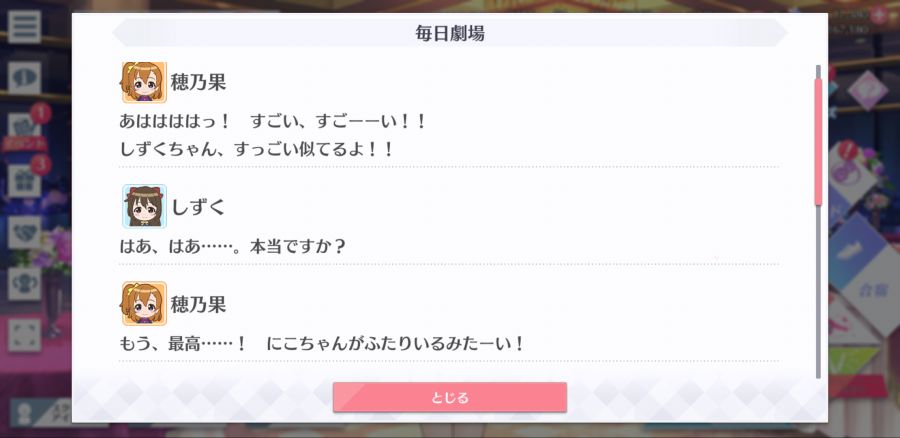900x438 pixels.
Task: Click the しずく speaker name label
Action: coord(197,207)
